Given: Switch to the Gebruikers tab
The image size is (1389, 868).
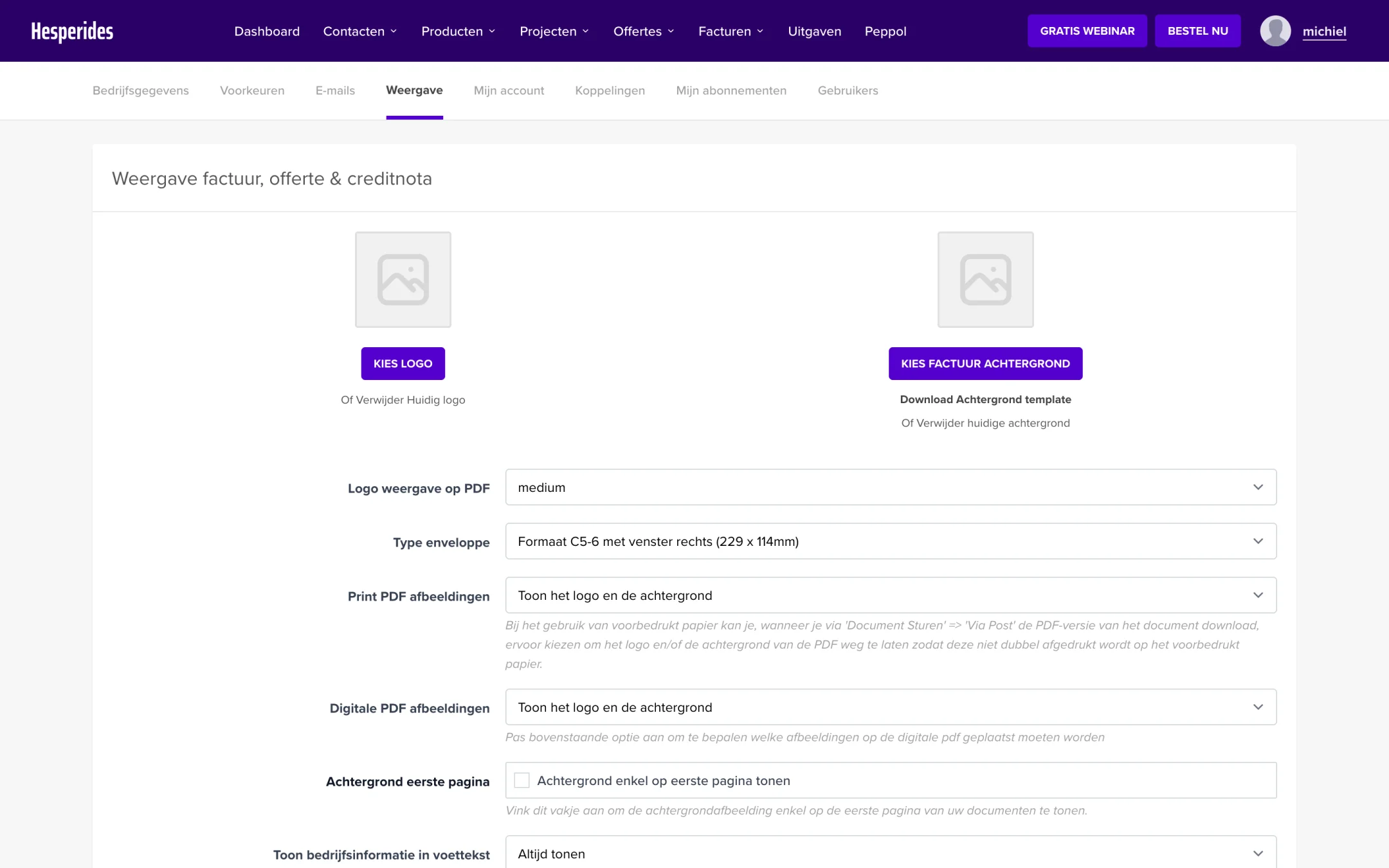Looking at the screenshot, I should 848,91.
